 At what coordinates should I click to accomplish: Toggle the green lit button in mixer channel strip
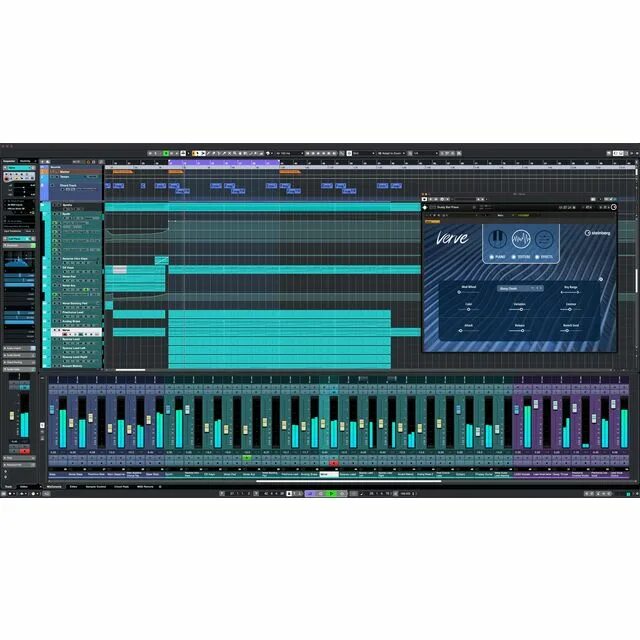click(247, 458)
